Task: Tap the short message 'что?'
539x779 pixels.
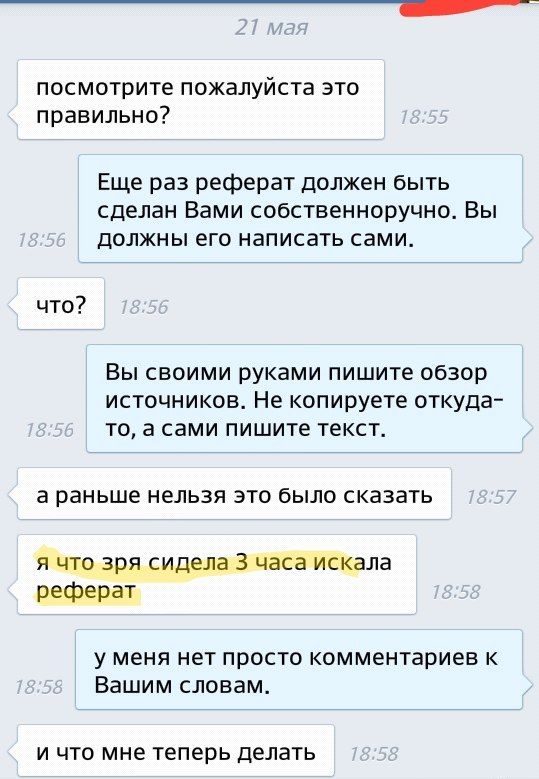Action: point(61,304)
